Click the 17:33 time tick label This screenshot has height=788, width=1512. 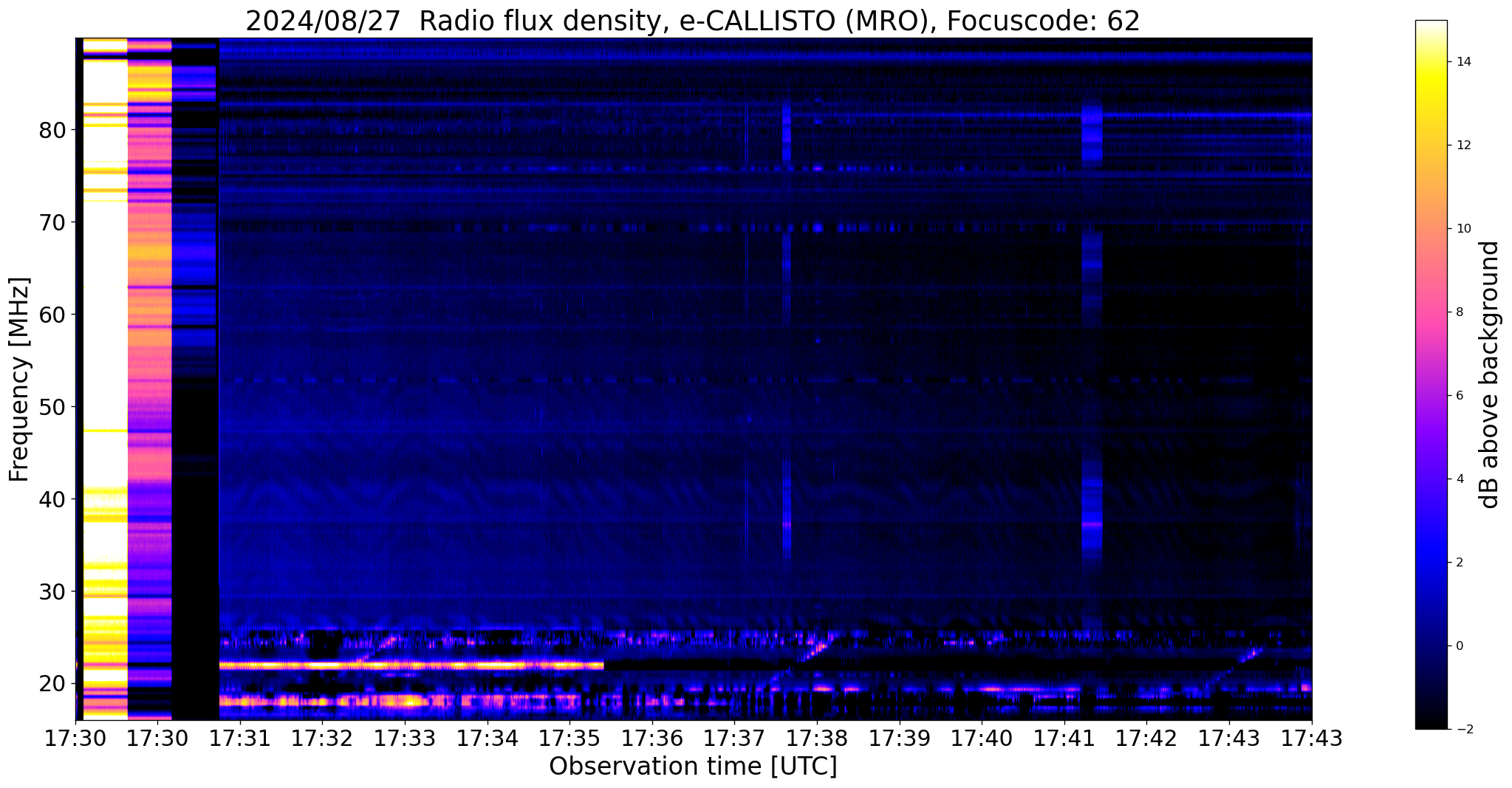404,738
